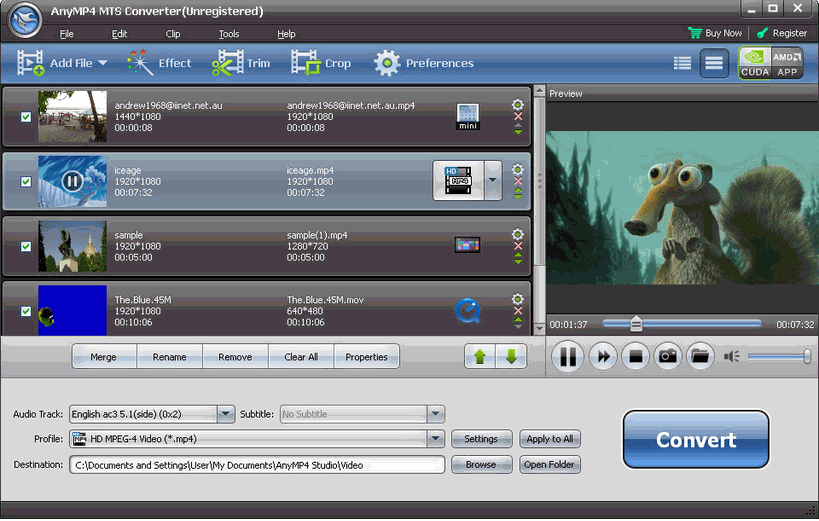The height and width of the screenshot is (521, 819).
Task: Click Apply to All button
Action: 549,439
